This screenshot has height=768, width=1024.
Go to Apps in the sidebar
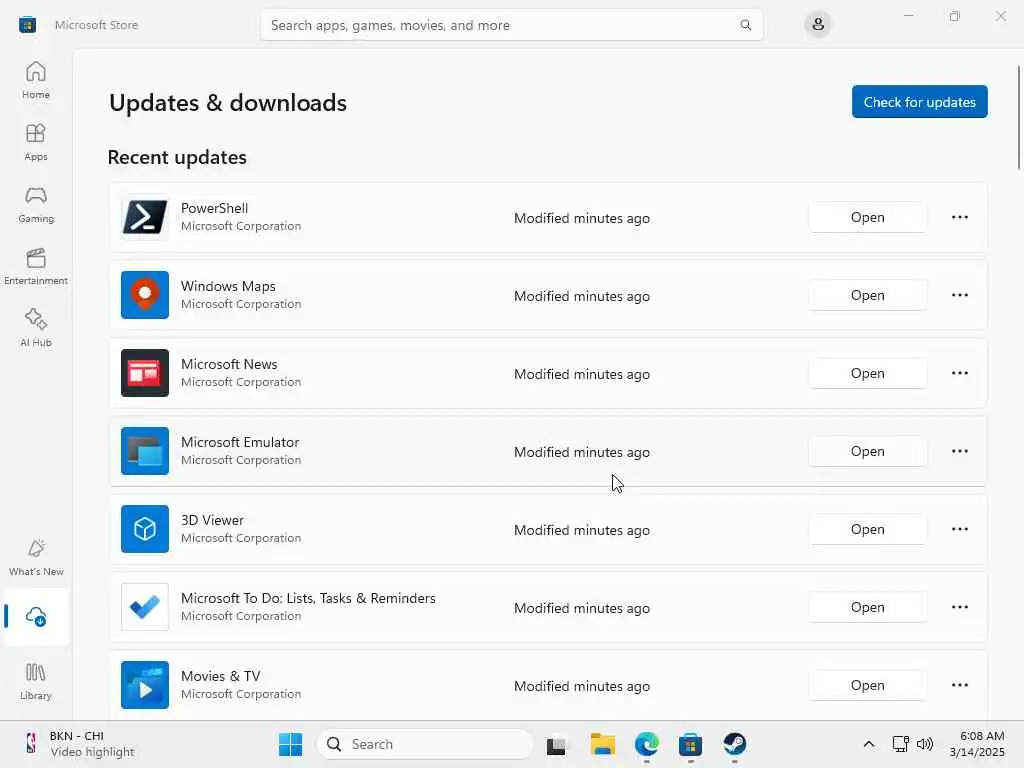36,142
